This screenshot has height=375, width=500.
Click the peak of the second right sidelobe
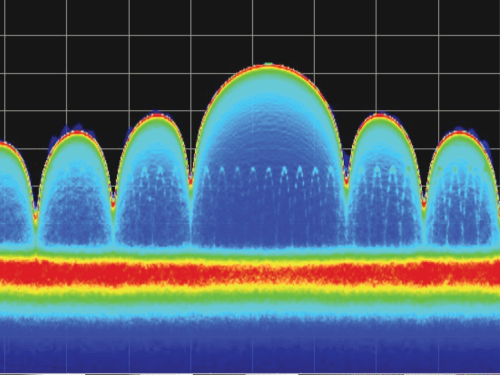(460, 132)
